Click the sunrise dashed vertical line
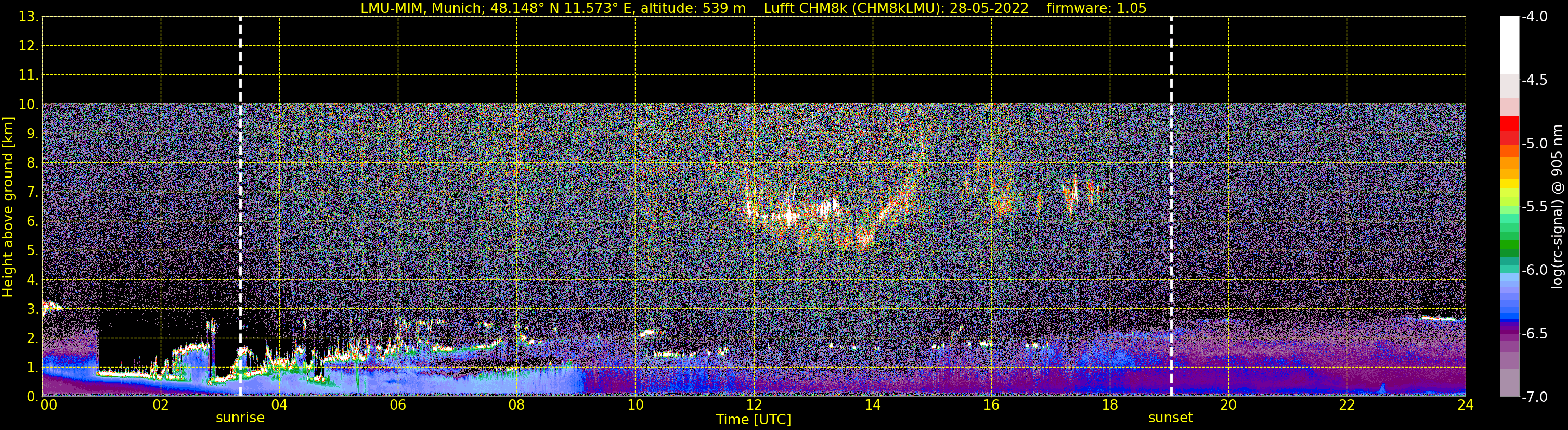 [x=240, y=207]
